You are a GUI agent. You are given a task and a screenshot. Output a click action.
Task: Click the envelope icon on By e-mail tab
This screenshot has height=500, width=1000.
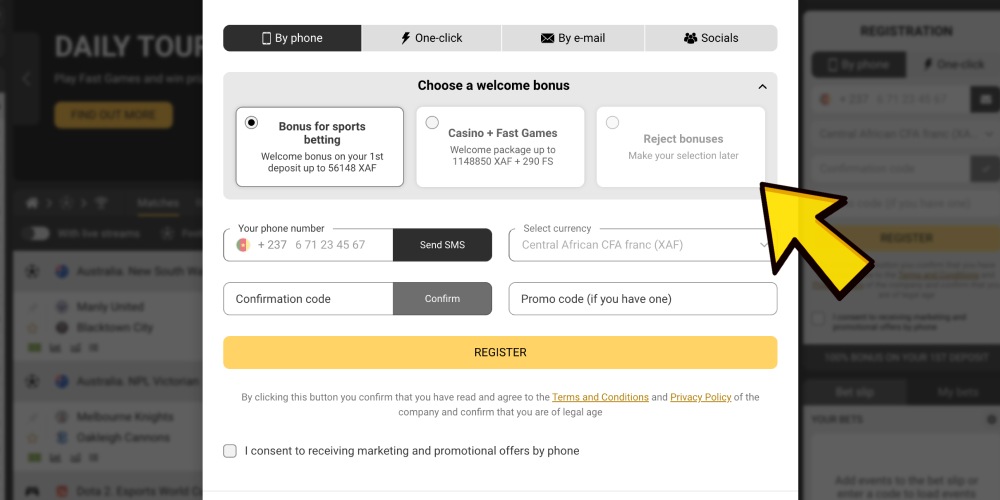tap(547, 38)
